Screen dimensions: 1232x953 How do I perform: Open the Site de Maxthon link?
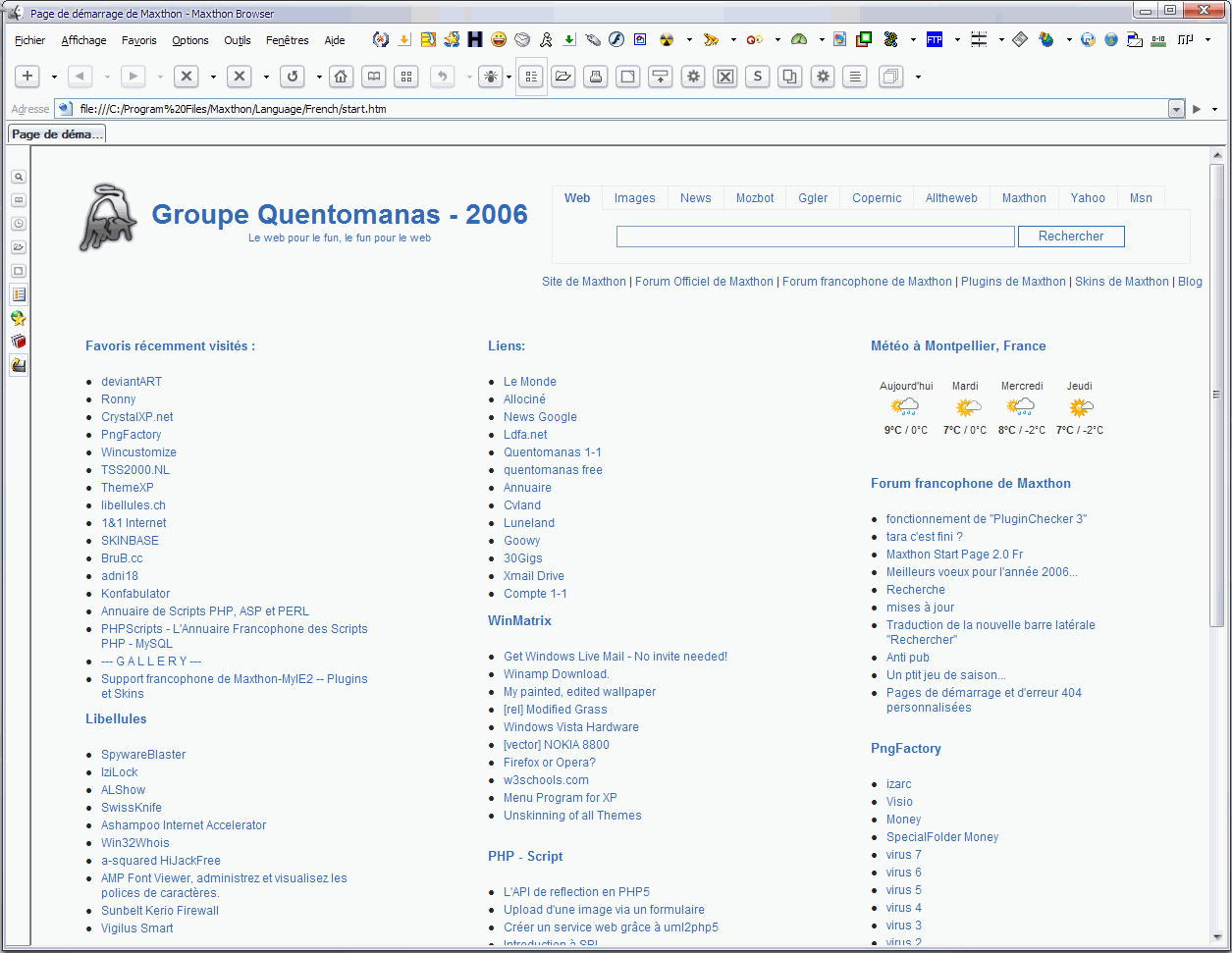point(584,282)
